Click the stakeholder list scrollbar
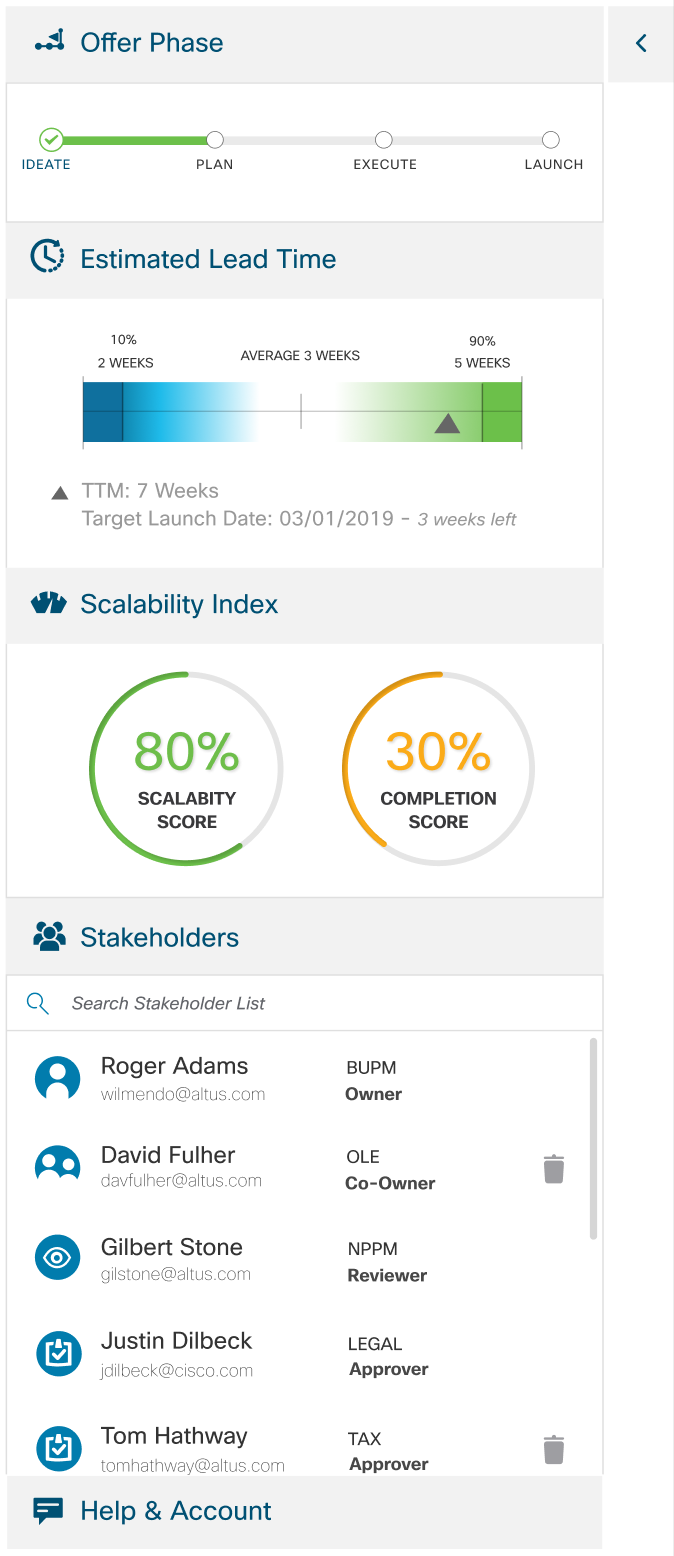 tap(593, 1138)
